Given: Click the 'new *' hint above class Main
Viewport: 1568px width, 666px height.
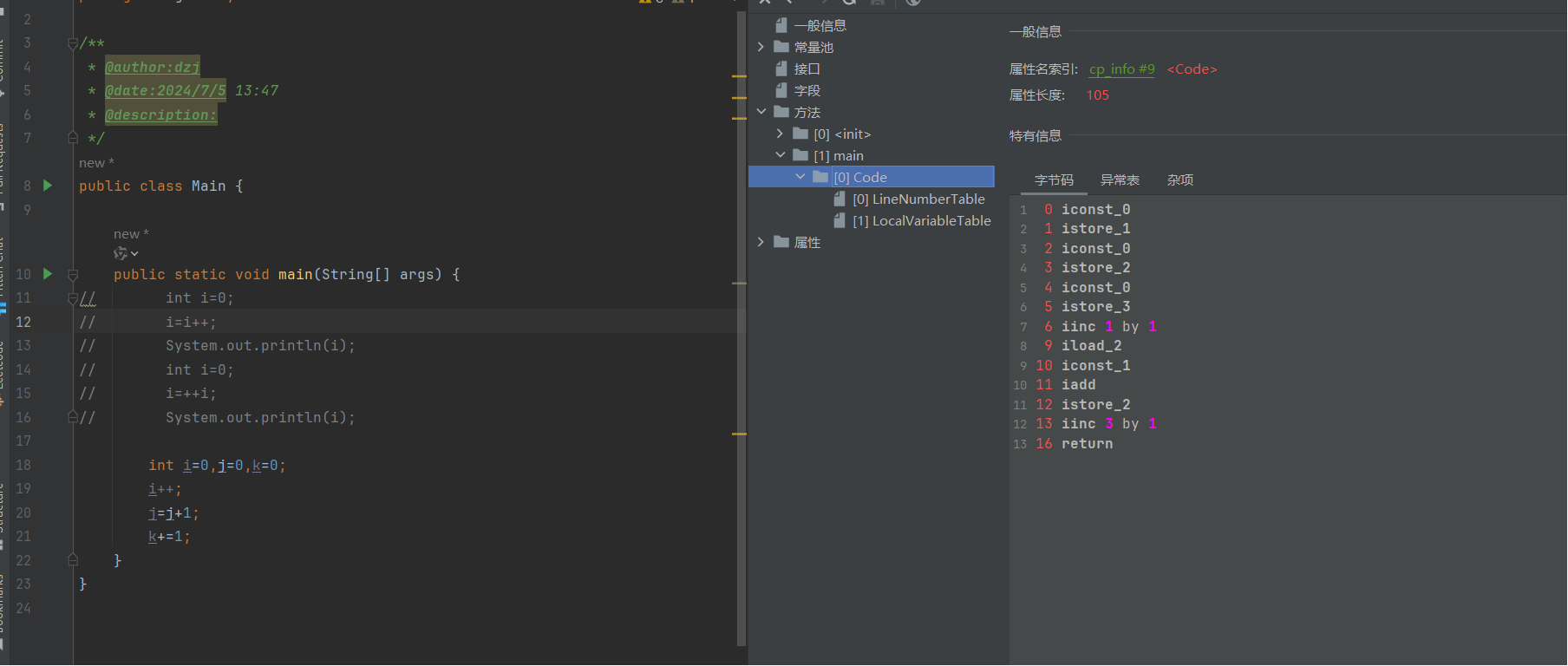Looking at the screenshot, I should click(x=96, y=163).
